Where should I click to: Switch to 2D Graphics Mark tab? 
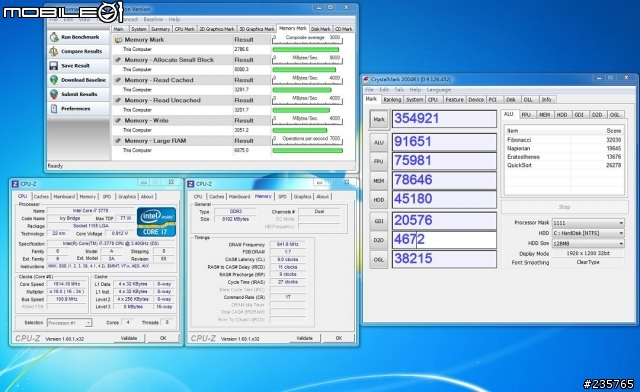click(217, 29)
